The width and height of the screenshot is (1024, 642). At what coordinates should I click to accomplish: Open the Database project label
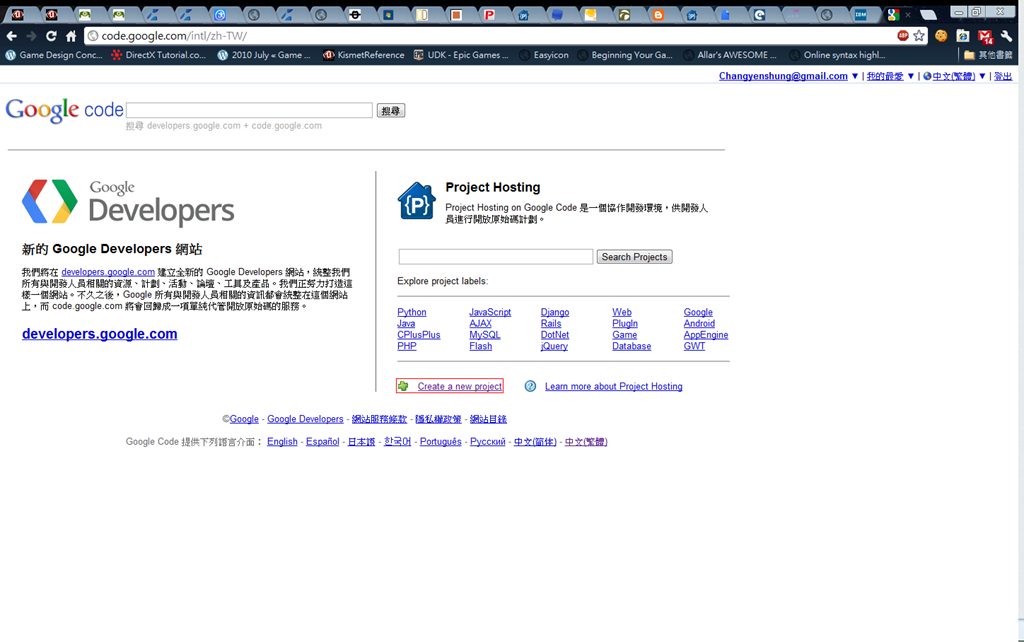point(632,346)
